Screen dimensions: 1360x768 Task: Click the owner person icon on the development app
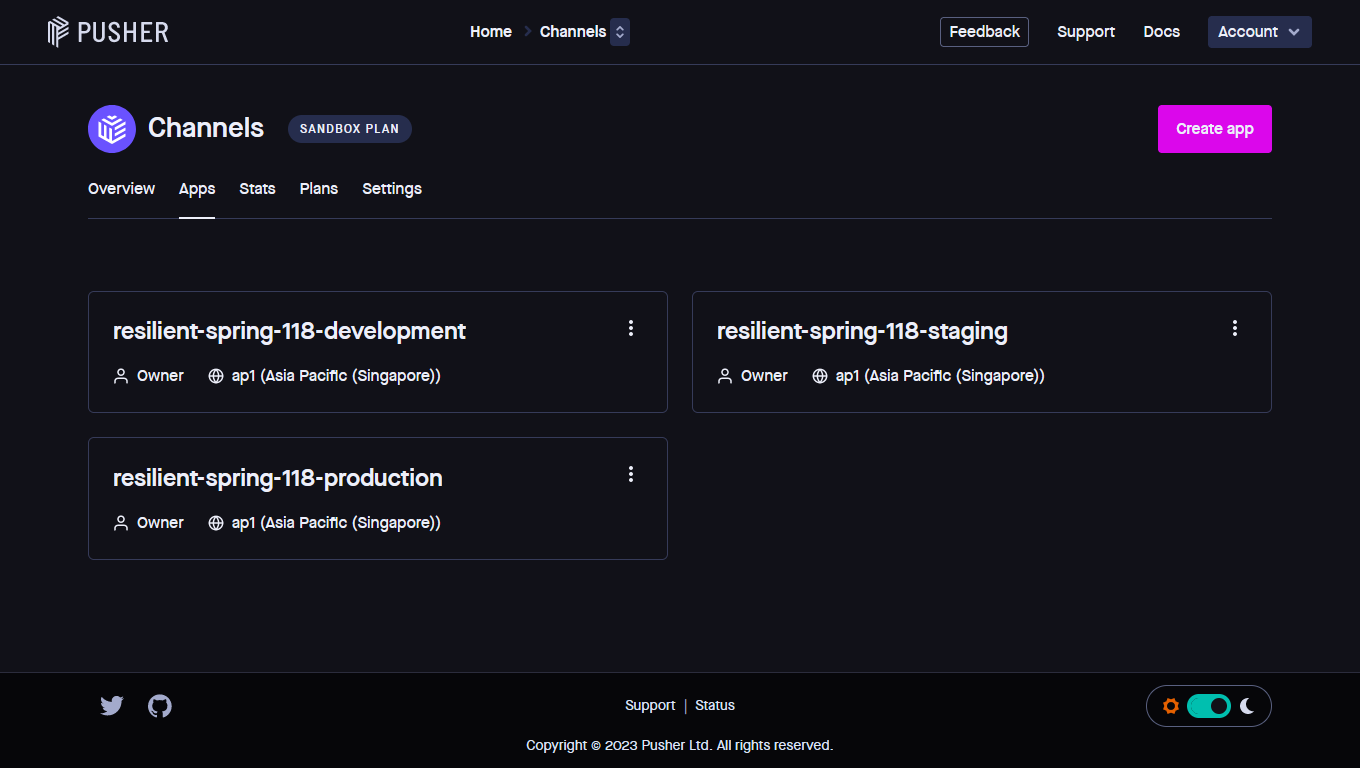(121, 376)
